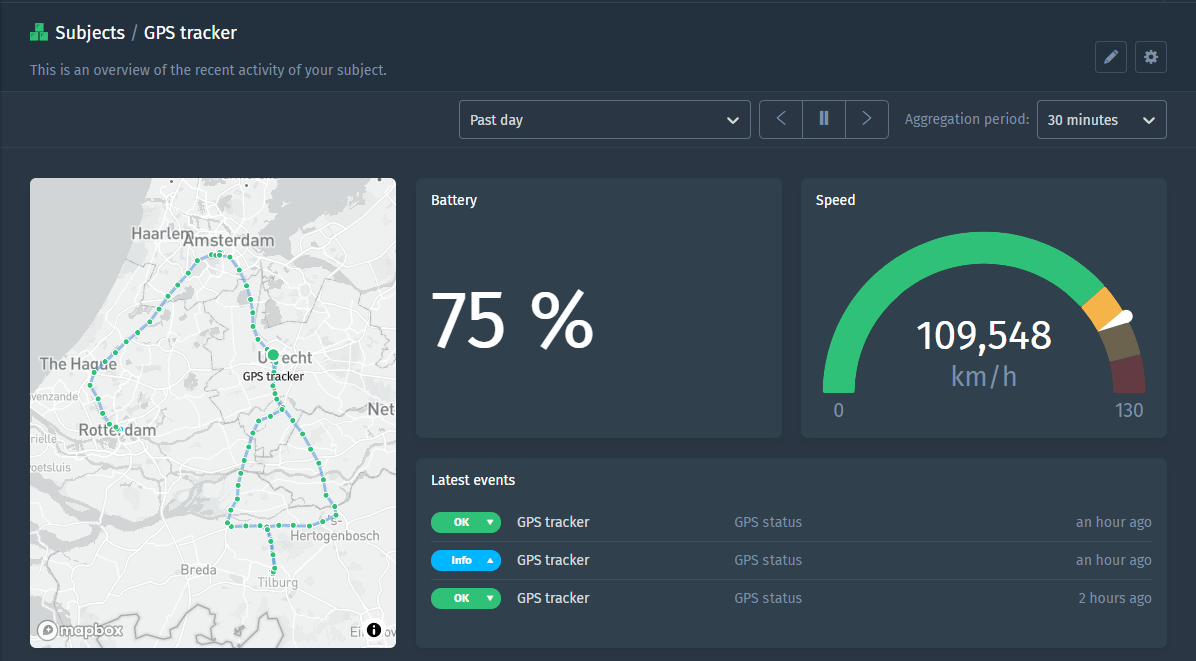Pause live updates with pause button

824,119
